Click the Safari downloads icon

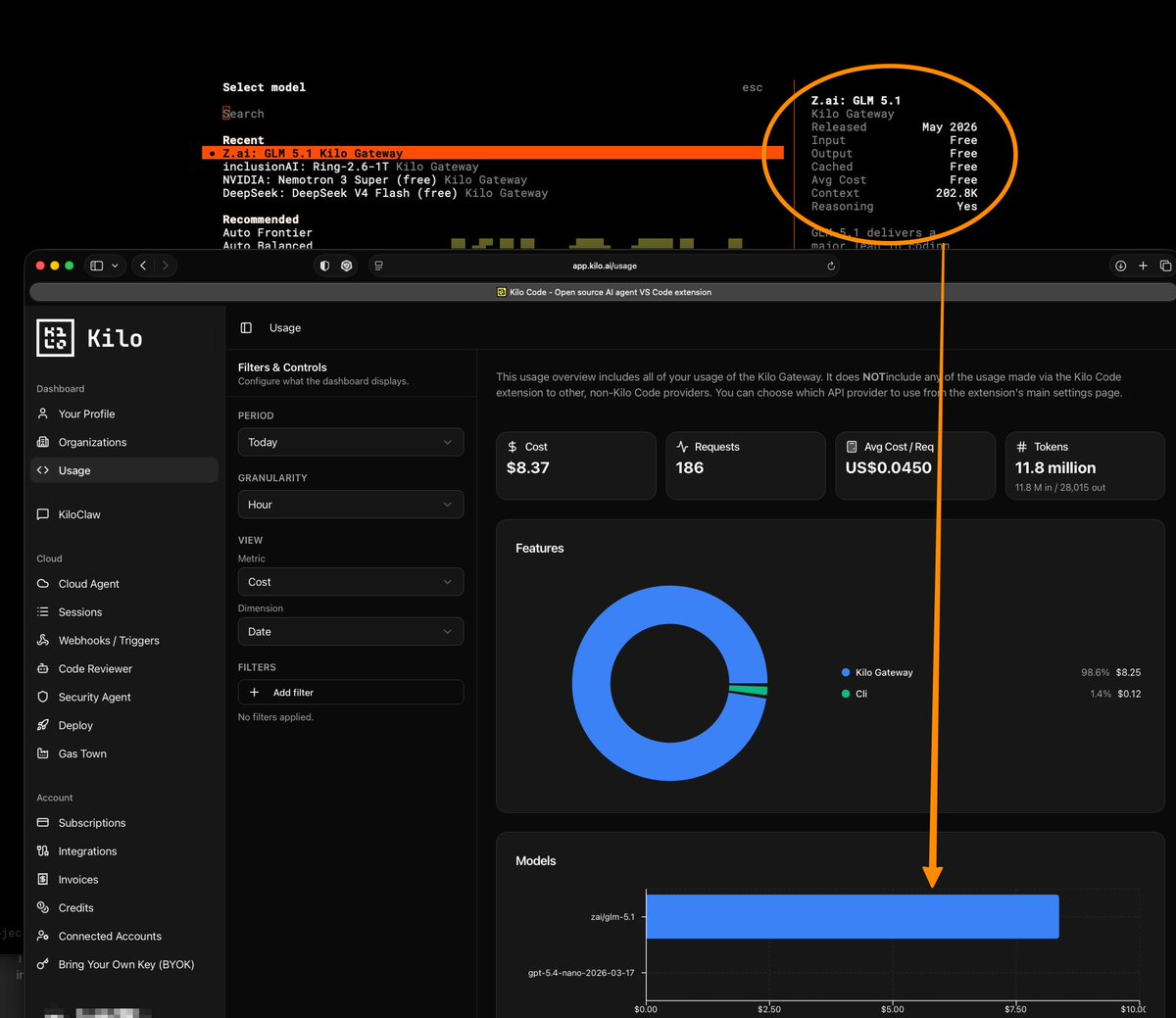point(1120,266)
